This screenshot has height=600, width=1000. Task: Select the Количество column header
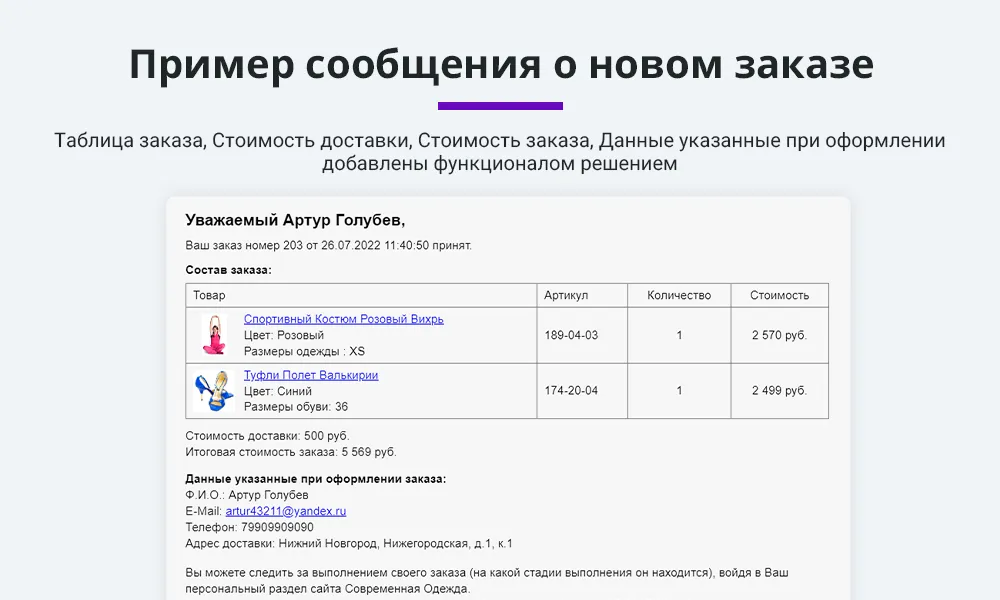pos(678,294)
